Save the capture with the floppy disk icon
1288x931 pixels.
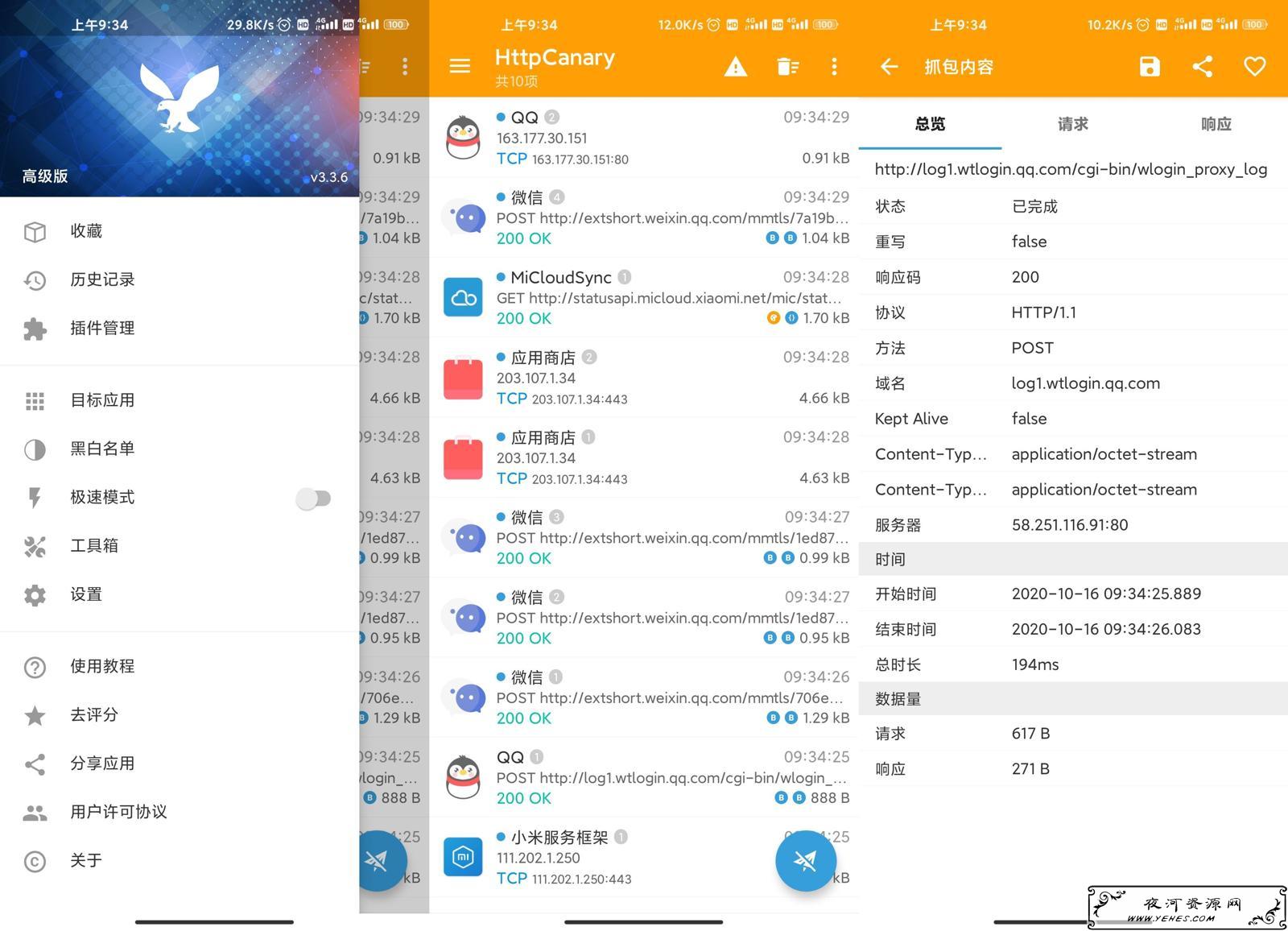[x=1150, y=66]
